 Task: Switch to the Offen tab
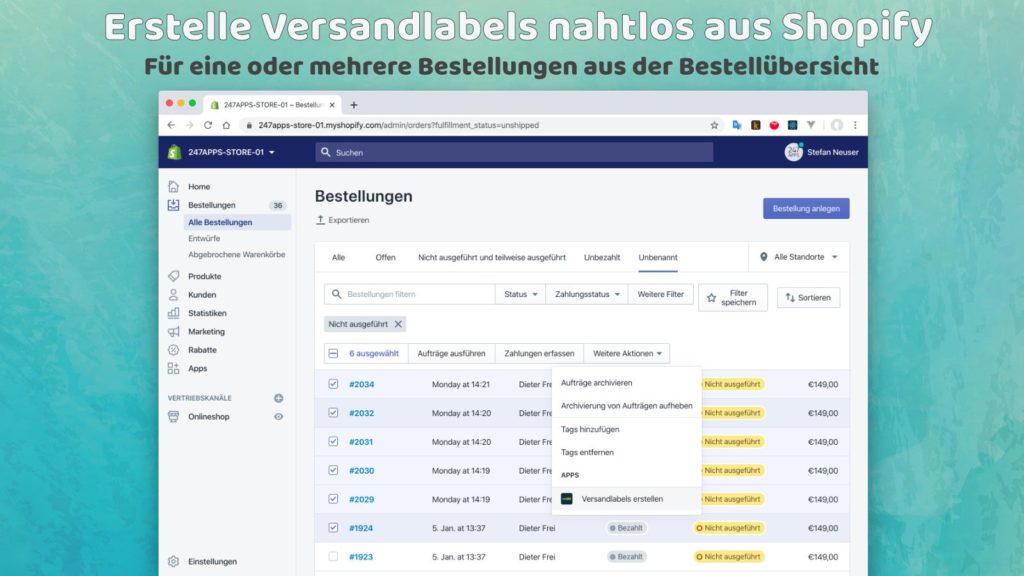click(385, 257)
